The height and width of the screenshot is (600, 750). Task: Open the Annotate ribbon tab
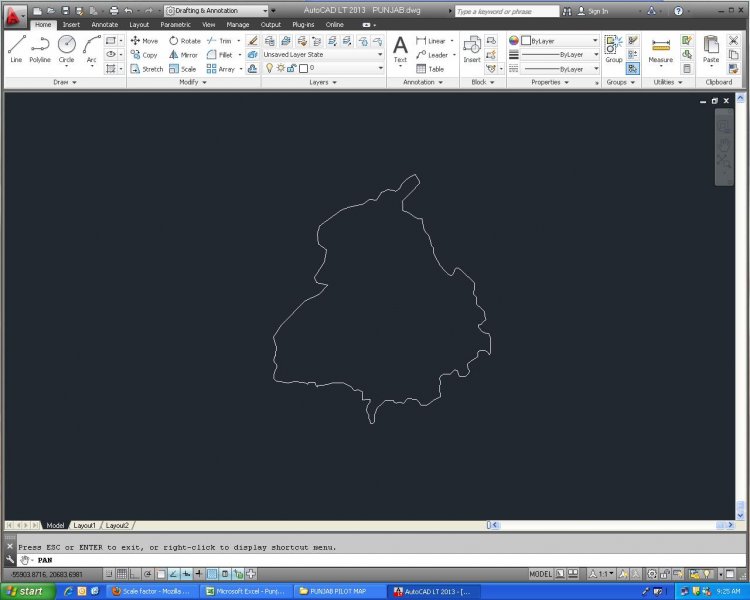[104, 24]
